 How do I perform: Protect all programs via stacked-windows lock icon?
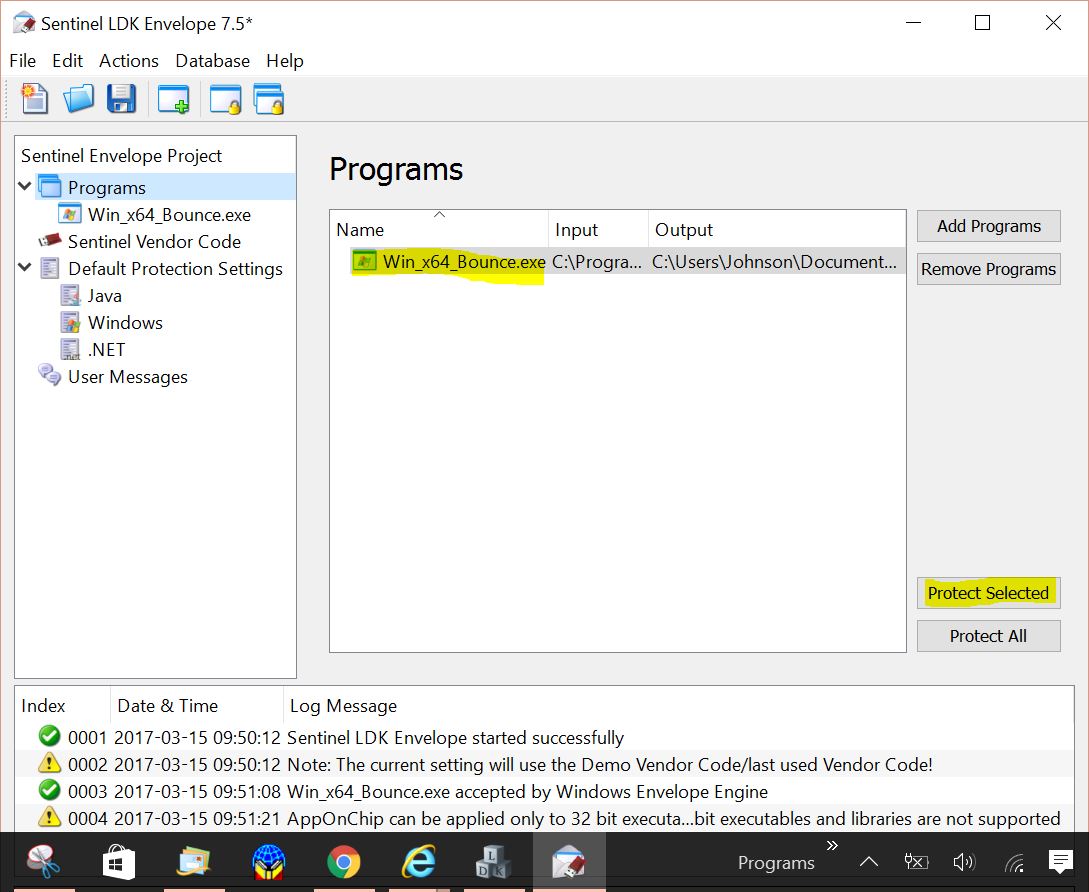(269, 99)
